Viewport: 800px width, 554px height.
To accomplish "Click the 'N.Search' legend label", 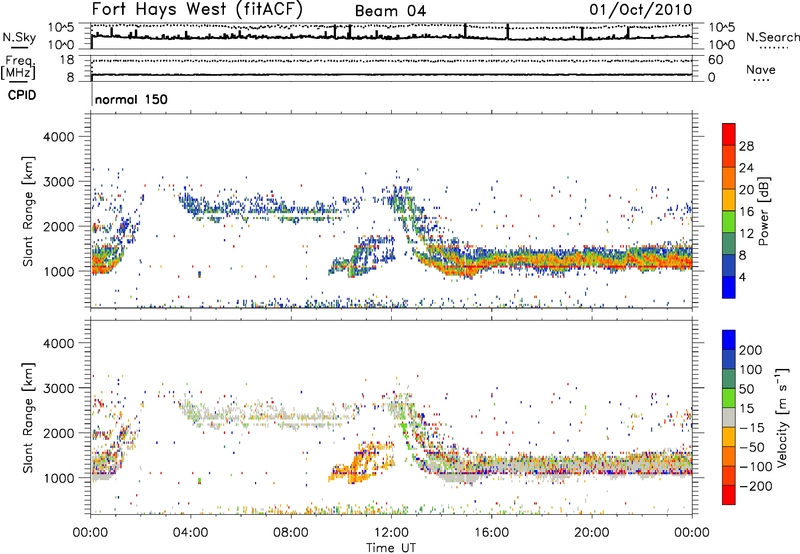I will (772, 37).
